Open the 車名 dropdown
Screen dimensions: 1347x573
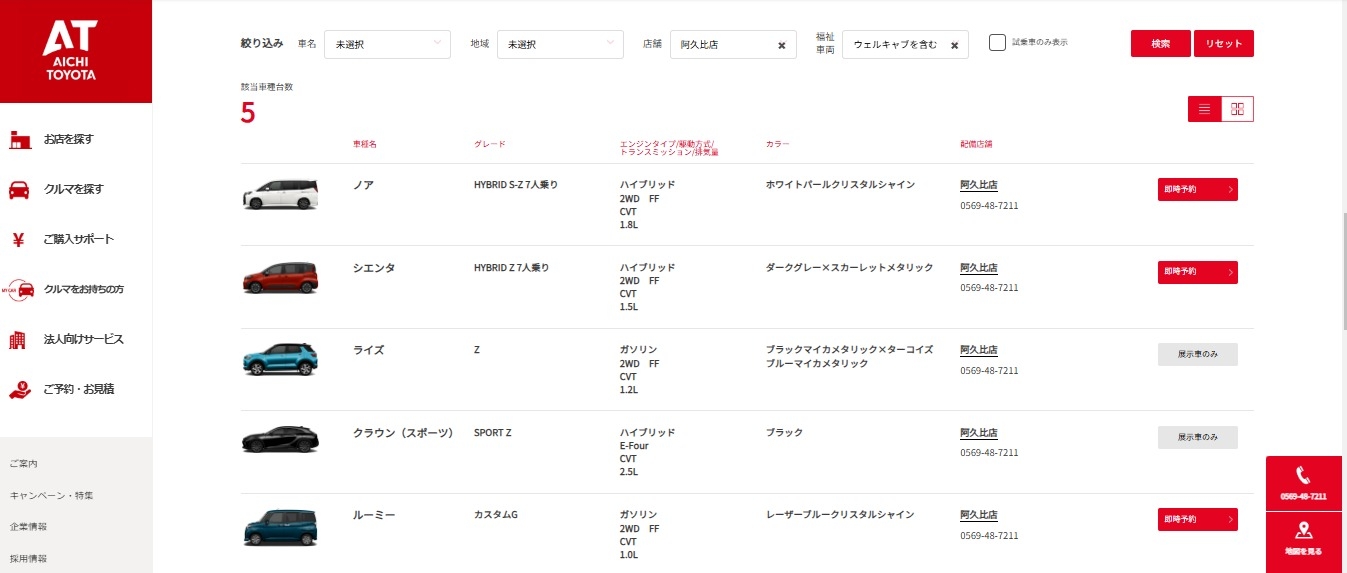point(387,44)
